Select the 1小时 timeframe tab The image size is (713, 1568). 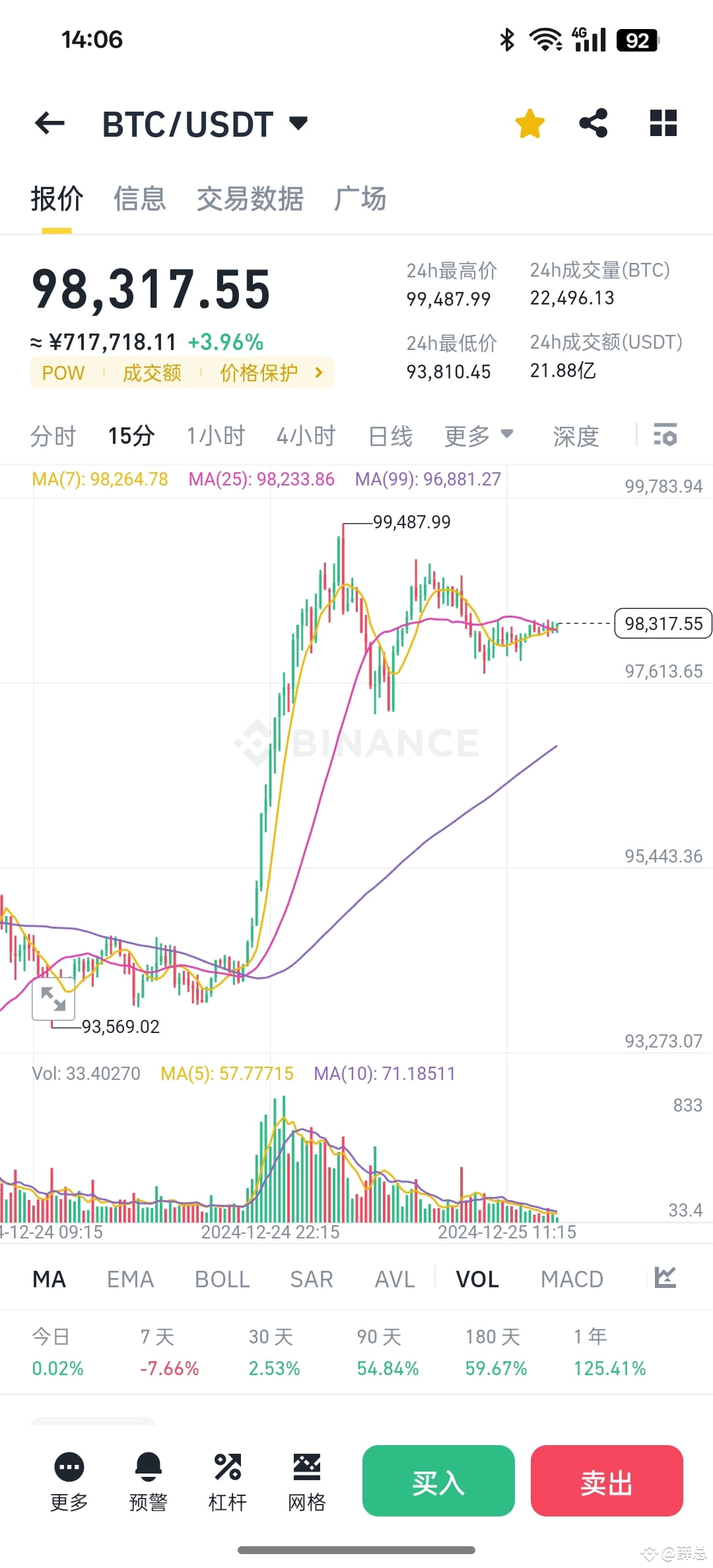pos(216,435)
